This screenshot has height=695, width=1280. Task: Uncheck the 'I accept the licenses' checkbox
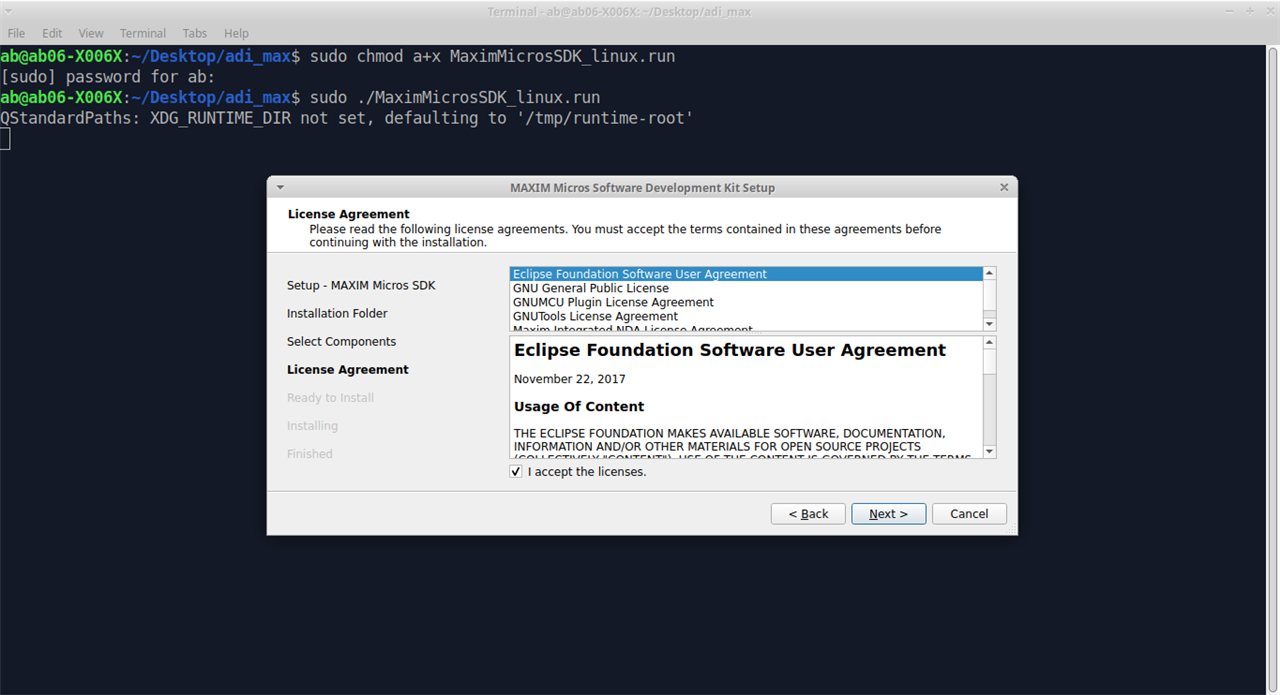[x=516, y=471]
